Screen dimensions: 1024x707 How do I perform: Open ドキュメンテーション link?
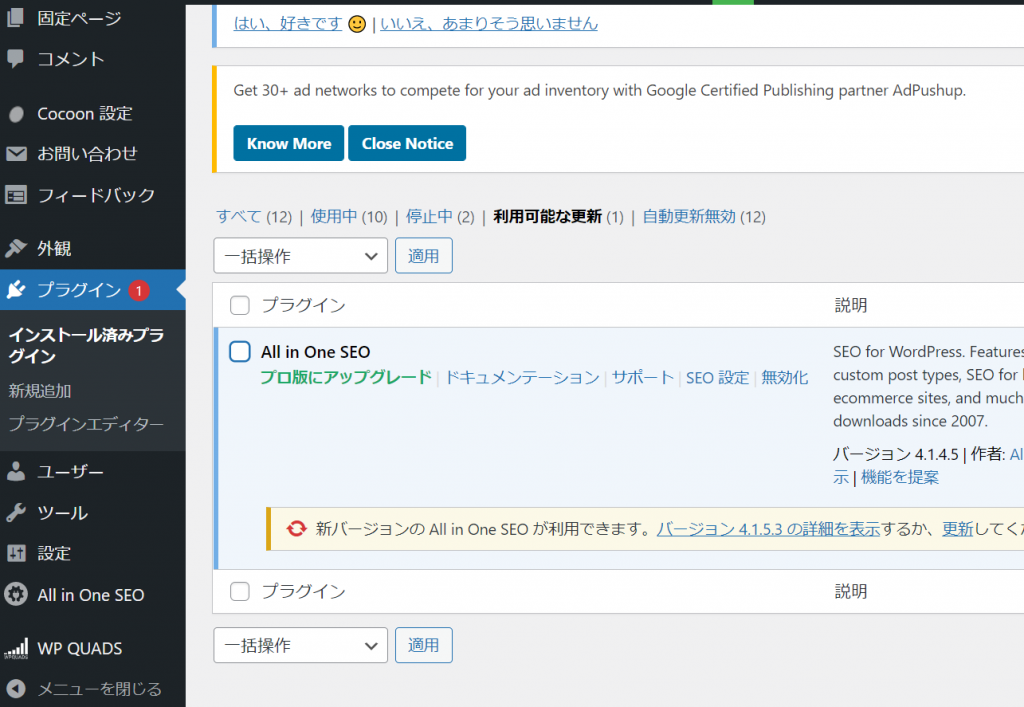pyautogui.click(x=522, y=377)
